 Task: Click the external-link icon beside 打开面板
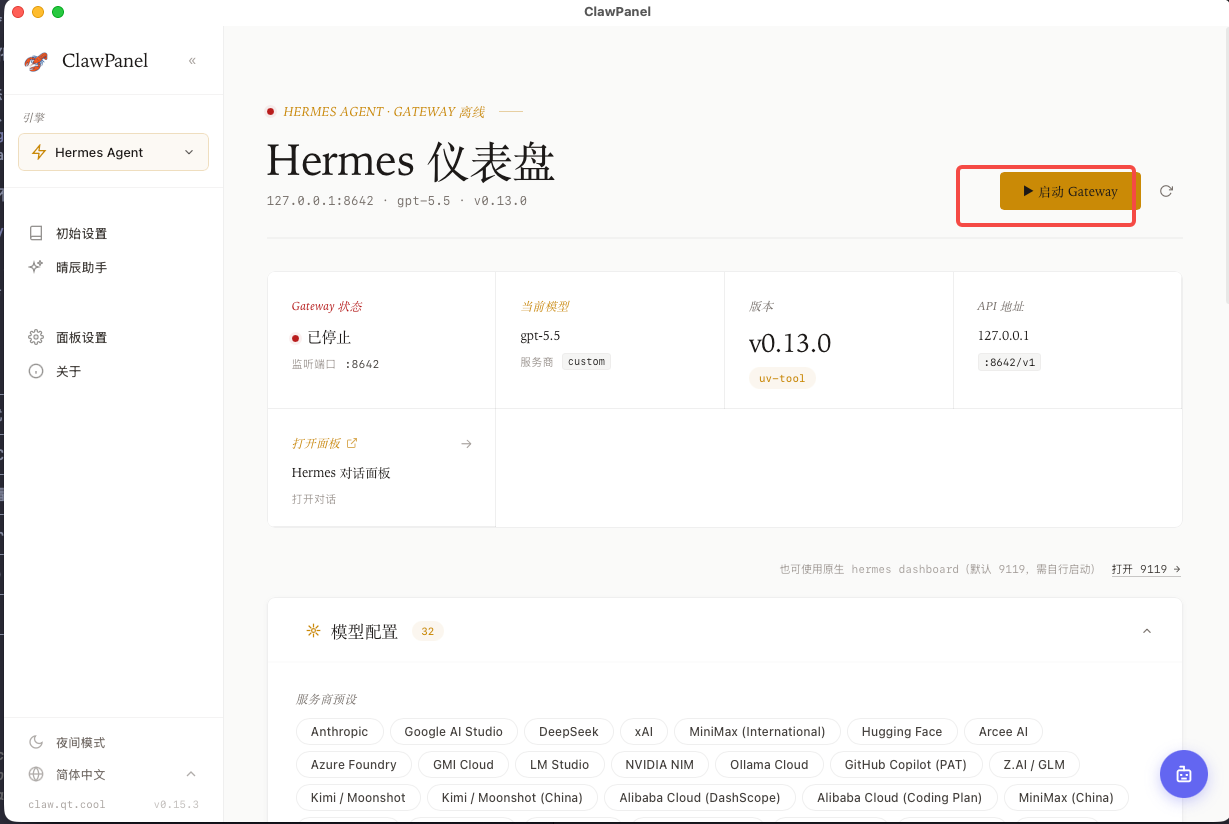(x=352, y=443)
